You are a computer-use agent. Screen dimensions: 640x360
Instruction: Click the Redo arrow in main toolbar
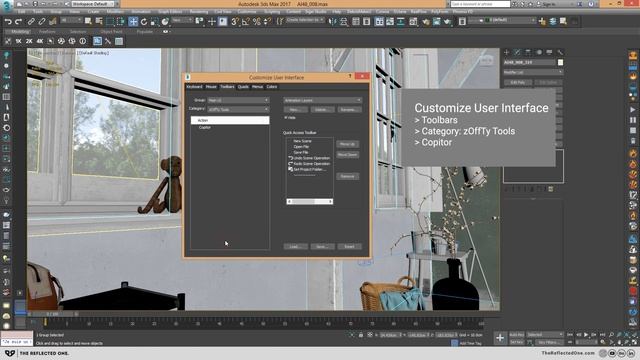[x=18, y=21]
